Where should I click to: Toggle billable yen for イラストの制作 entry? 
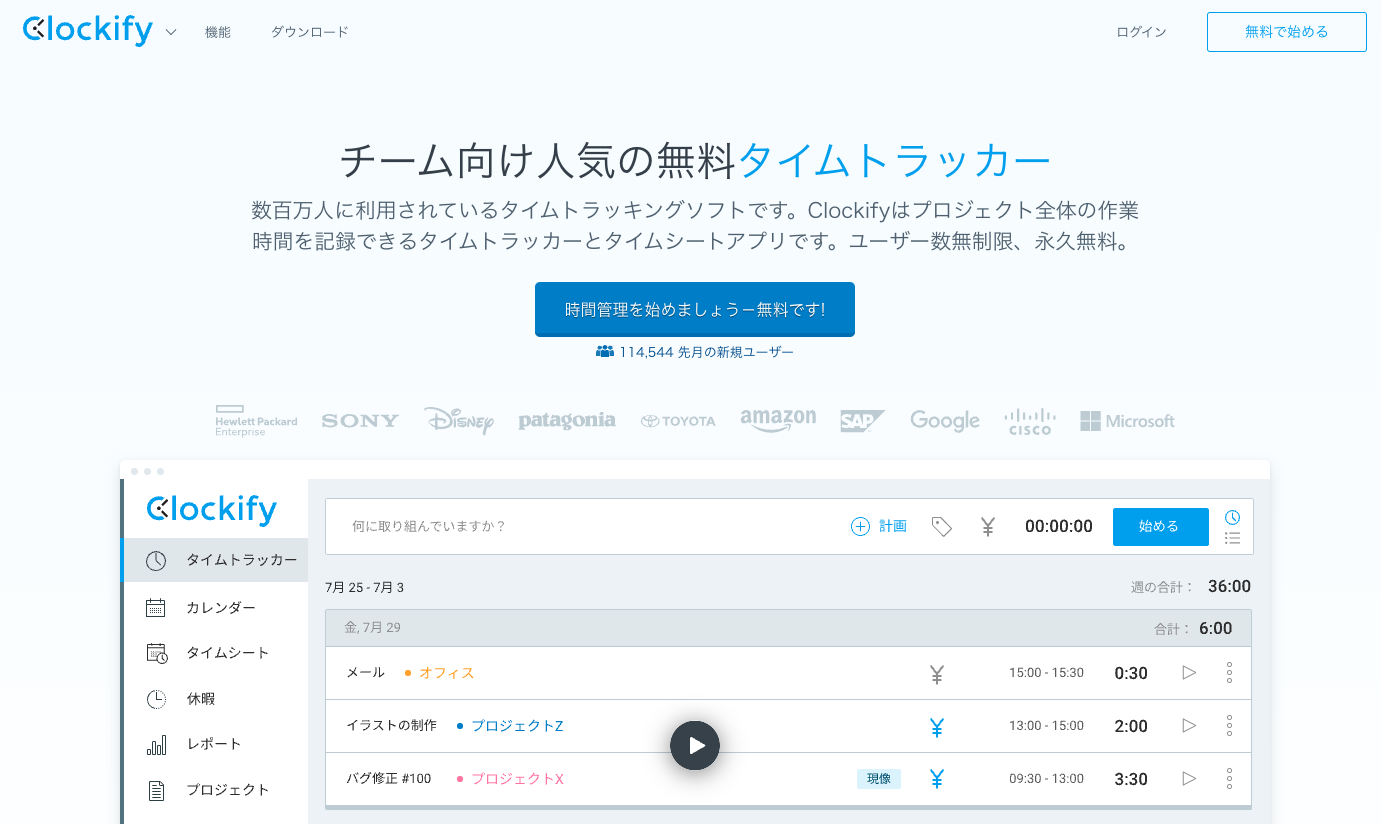937,726
